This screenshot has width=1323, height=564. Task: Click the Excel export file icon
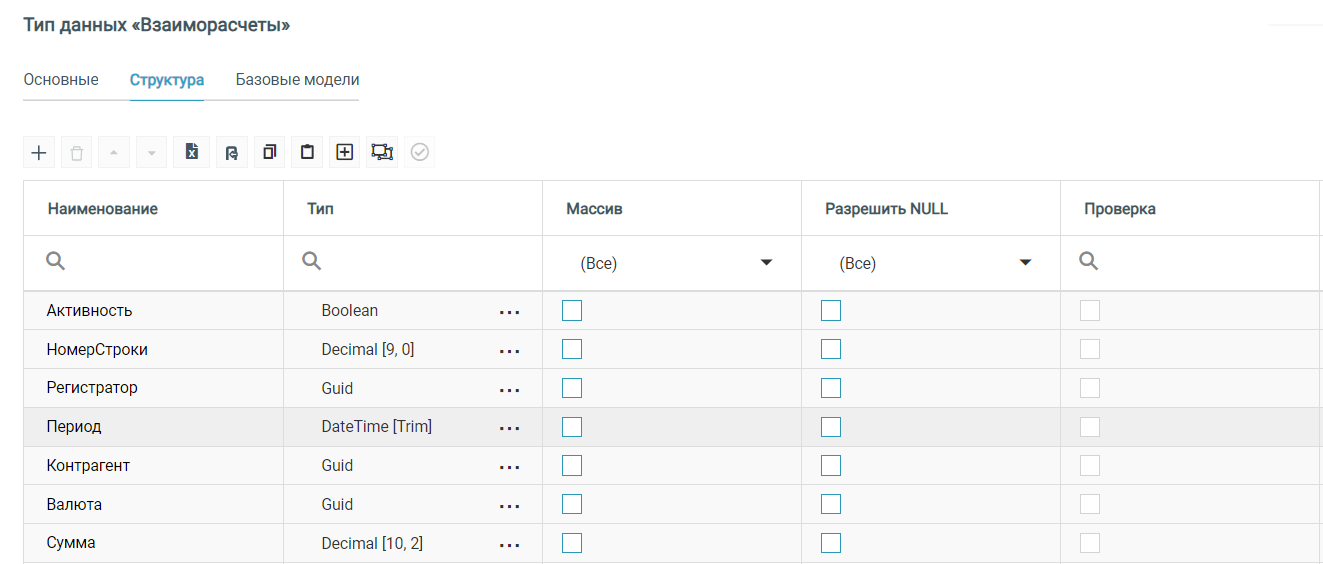point(192,152)
